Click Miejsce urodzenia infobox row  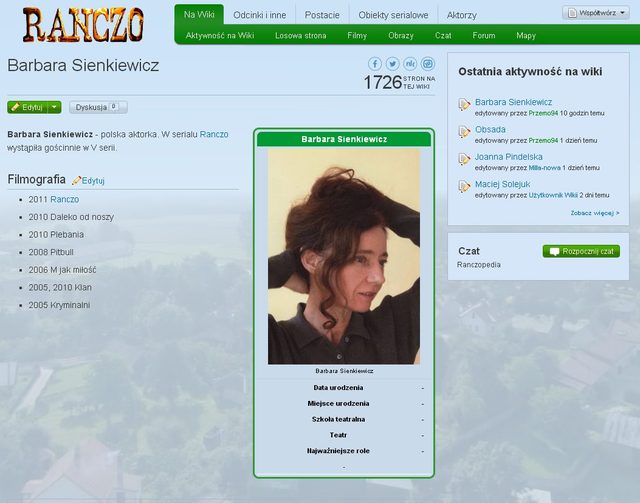(x=344, y=403)
